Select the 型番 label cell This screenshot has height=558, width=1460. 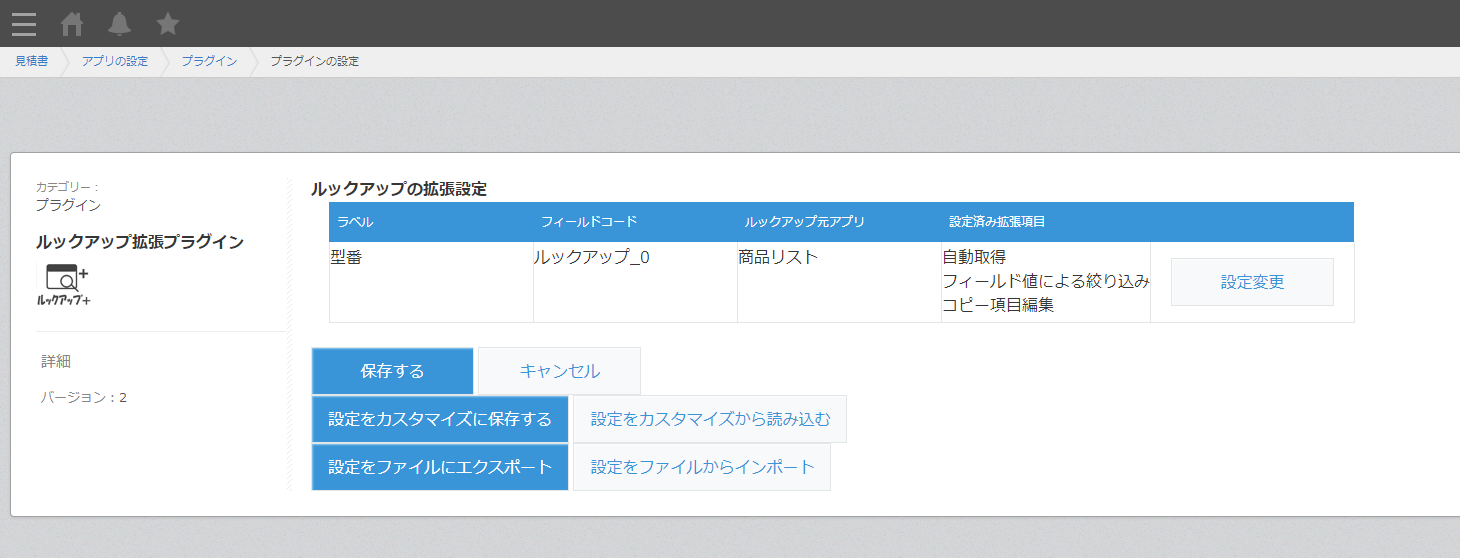(431, 282)
